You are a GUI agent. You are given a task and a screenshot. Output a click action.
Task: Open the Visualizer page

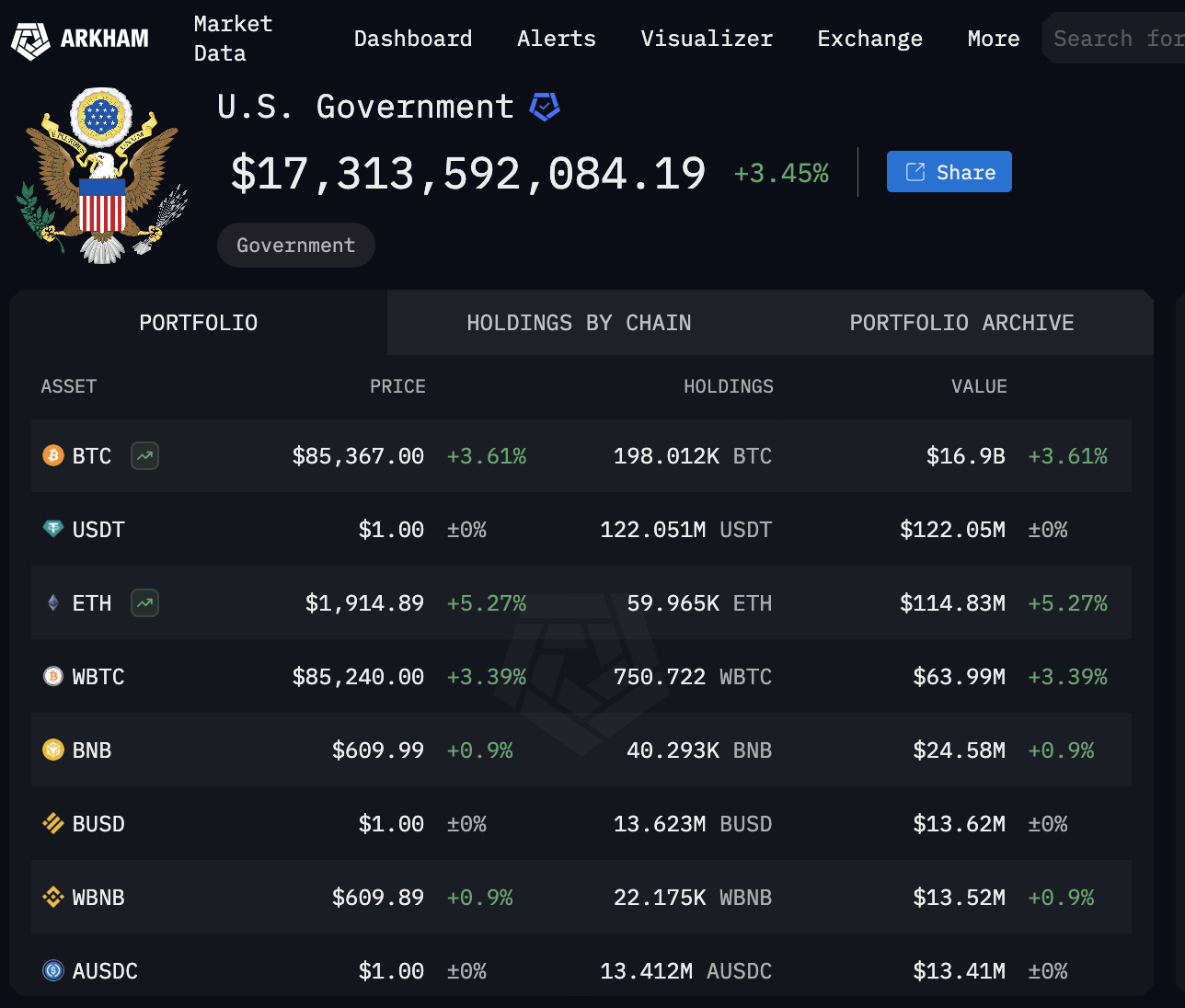pos(707,39)
